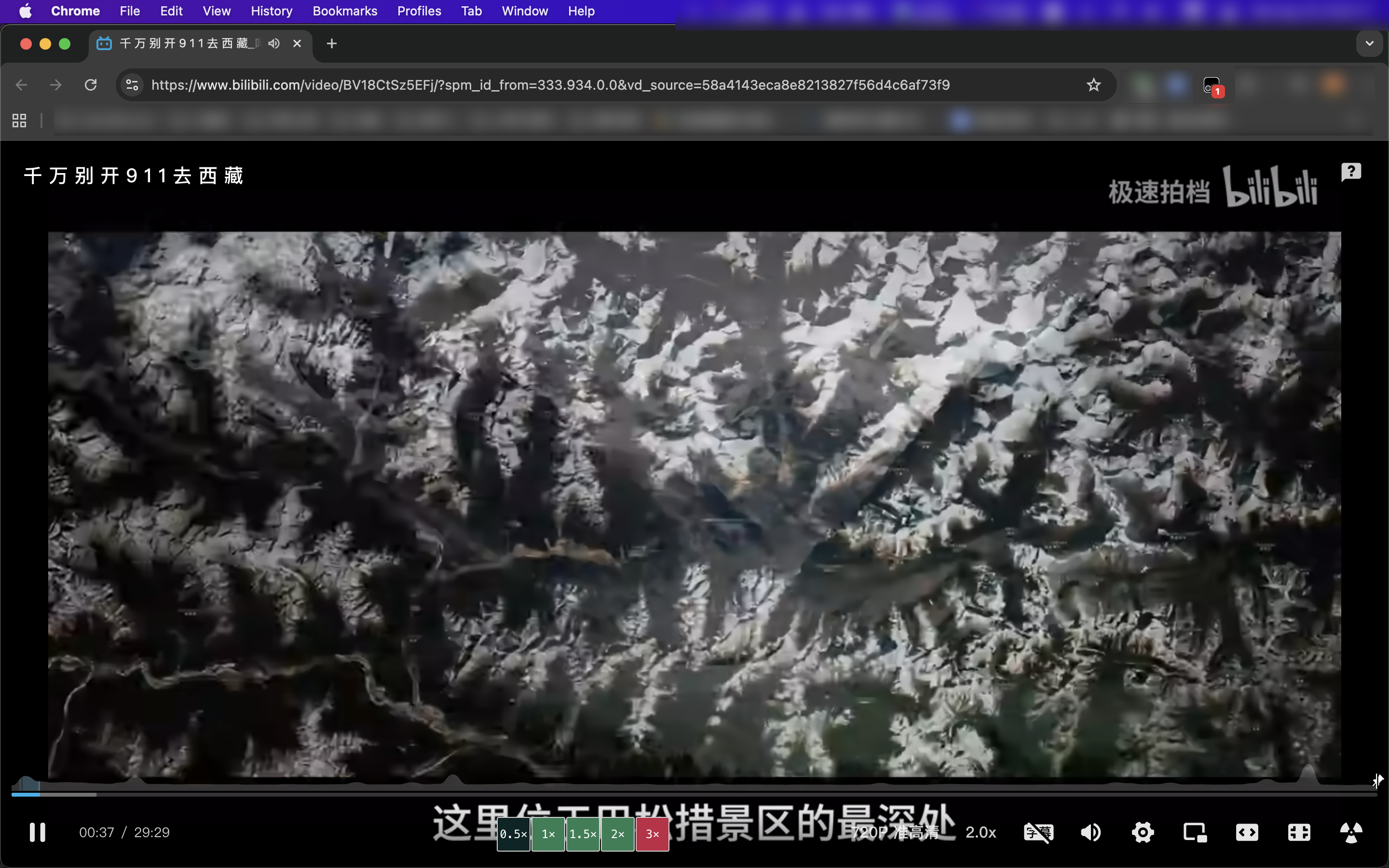This screenshot has height=868, width=1389.
Task: Expand the tab search chevron
Action: [x=1370, y=43]
